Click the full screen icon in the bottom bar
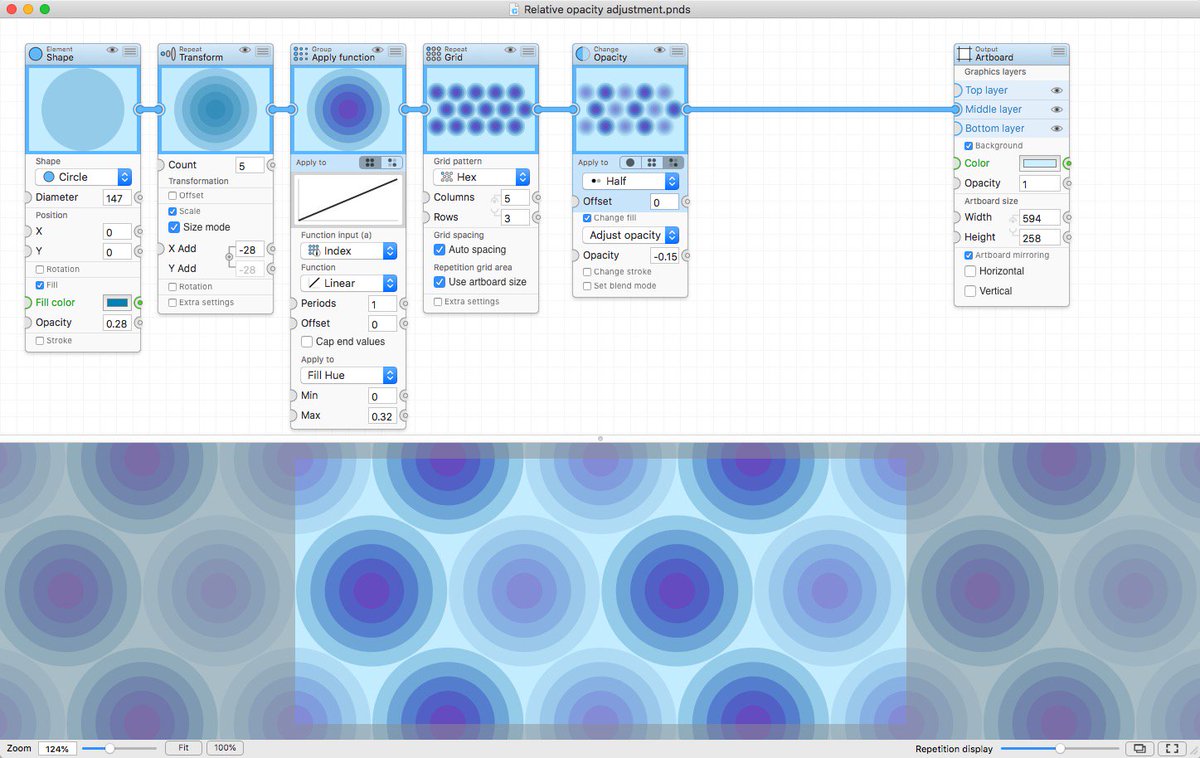 click(1172, 748)
